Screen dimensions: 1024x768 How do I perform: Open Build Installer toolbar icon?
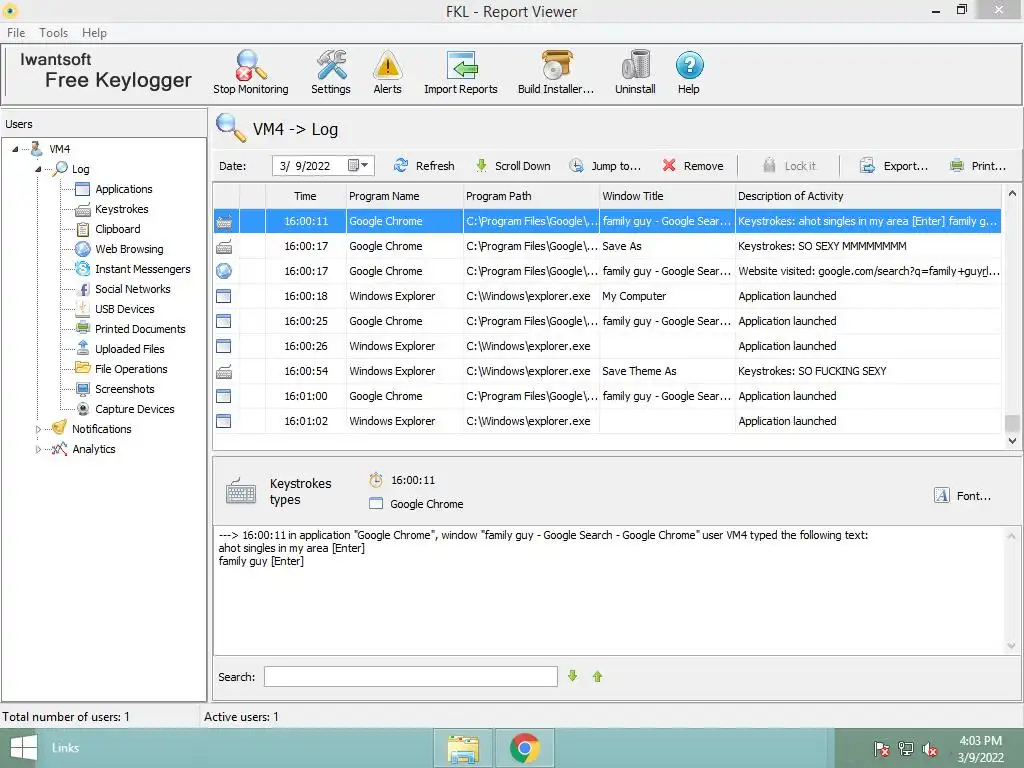pos(556,72)
